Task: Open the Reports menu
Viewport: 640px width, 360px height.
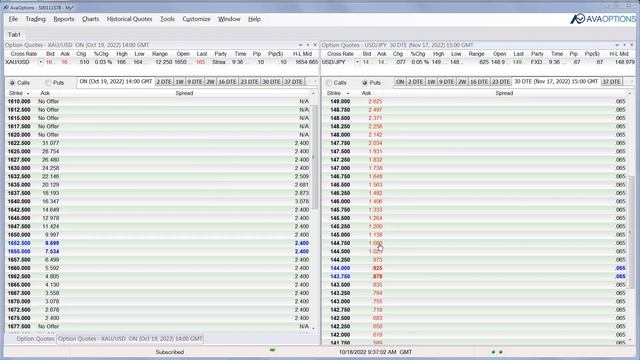Action: [64, 19]
